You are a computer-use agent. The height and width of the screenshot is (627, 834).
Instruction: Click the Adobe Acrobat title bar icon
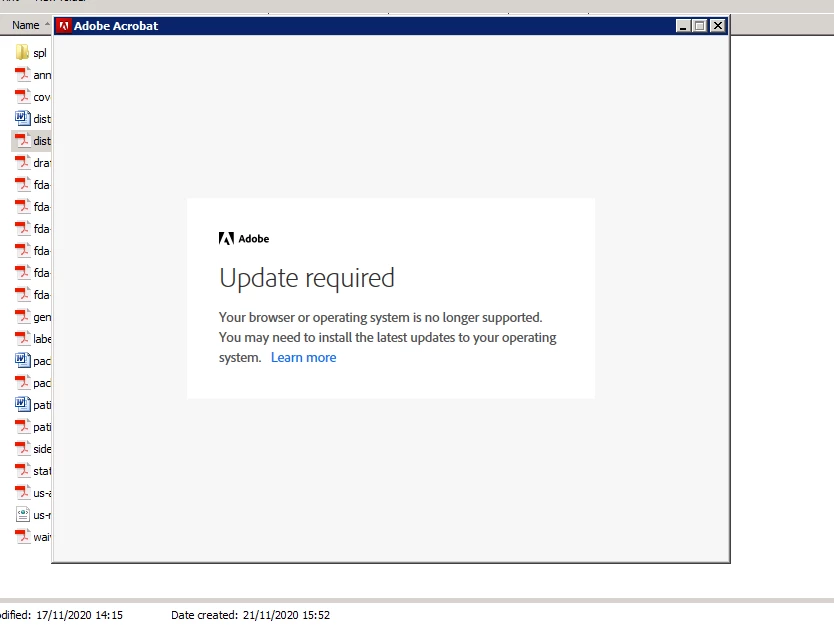pos(64,26)
